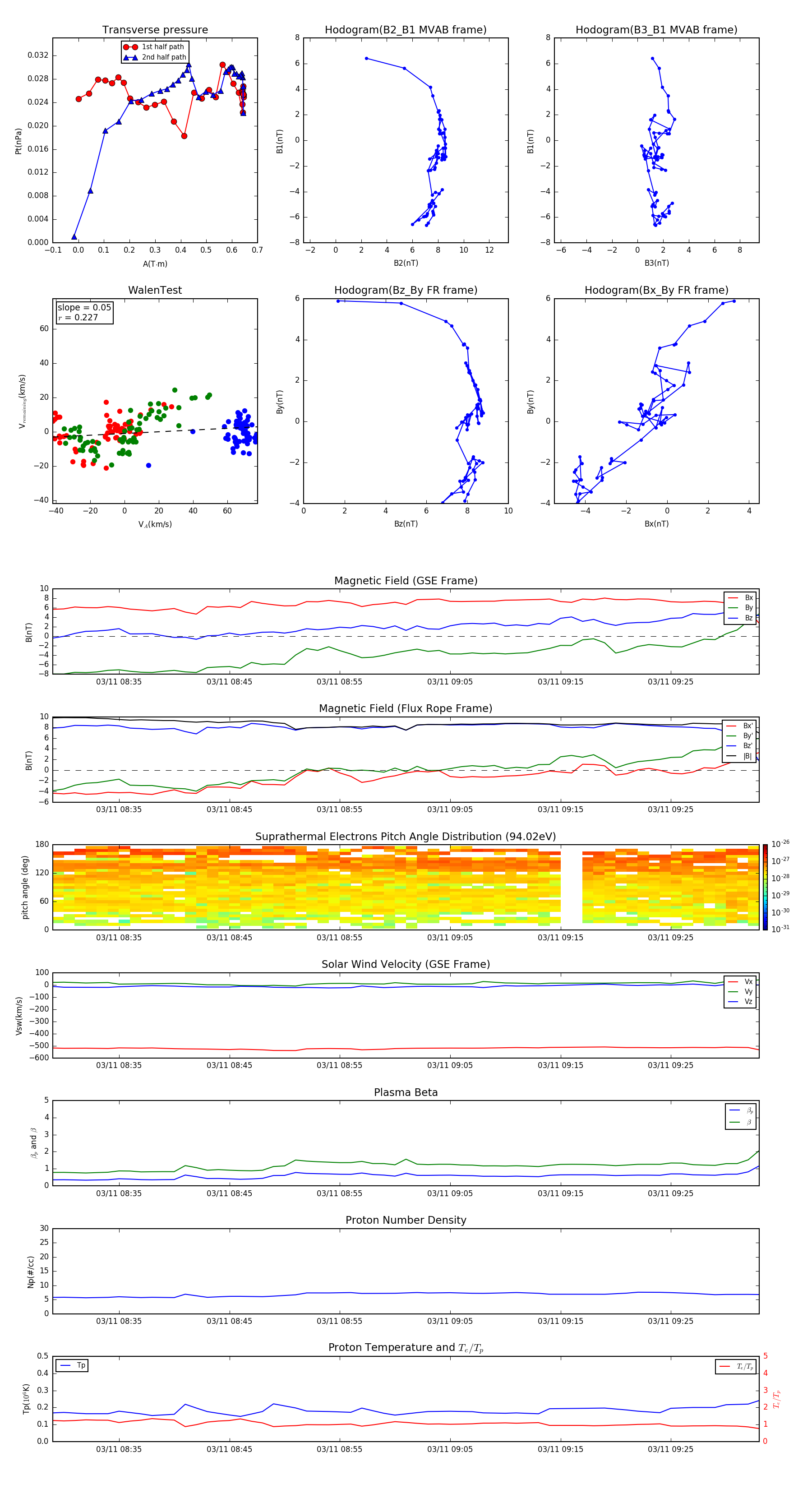This screenshot has height=1489, width=812.
Task: Click the pitch angle colorbar strip
Action: coord(765,887)
